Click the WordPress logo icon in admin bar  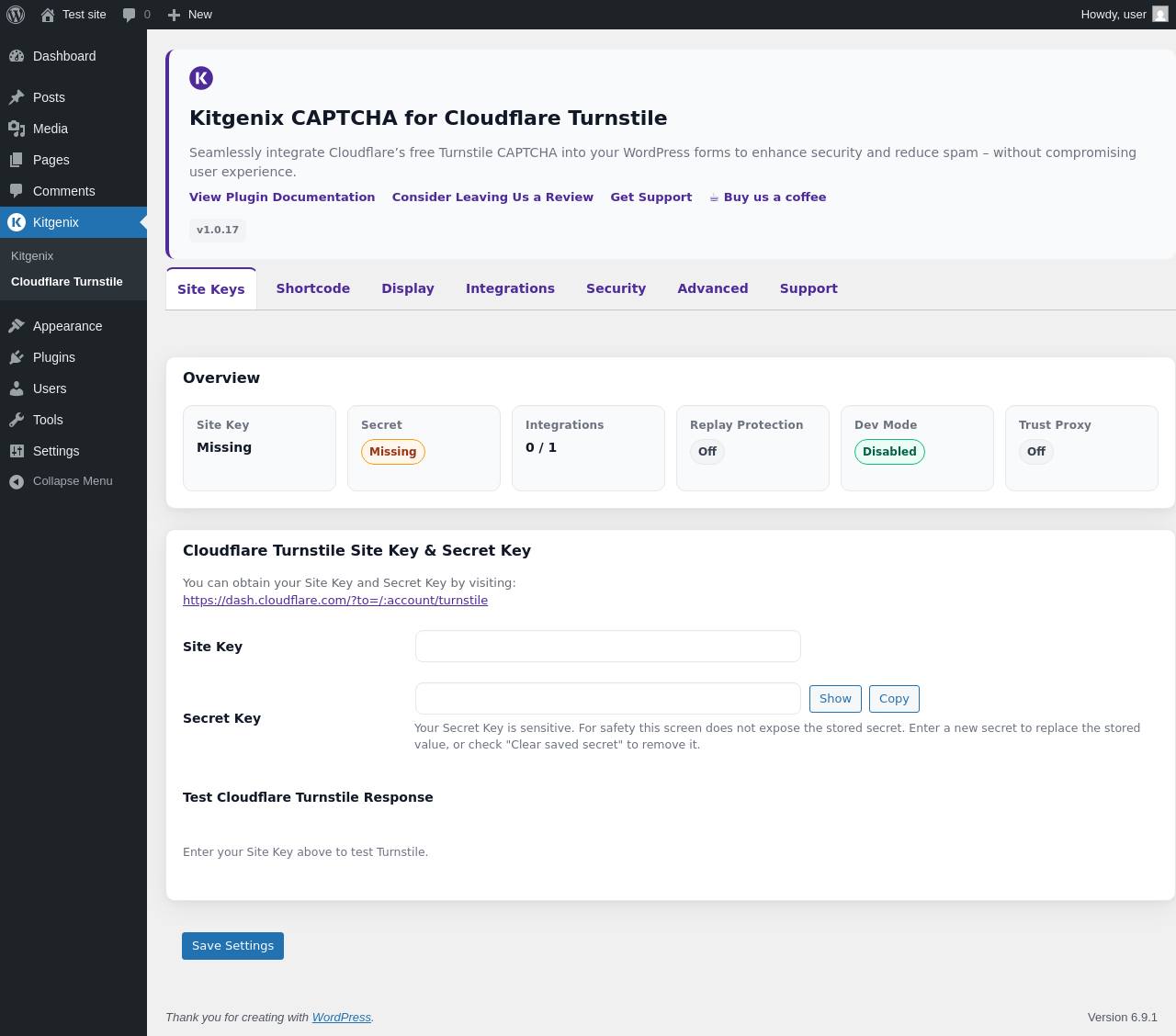point(16,15)
